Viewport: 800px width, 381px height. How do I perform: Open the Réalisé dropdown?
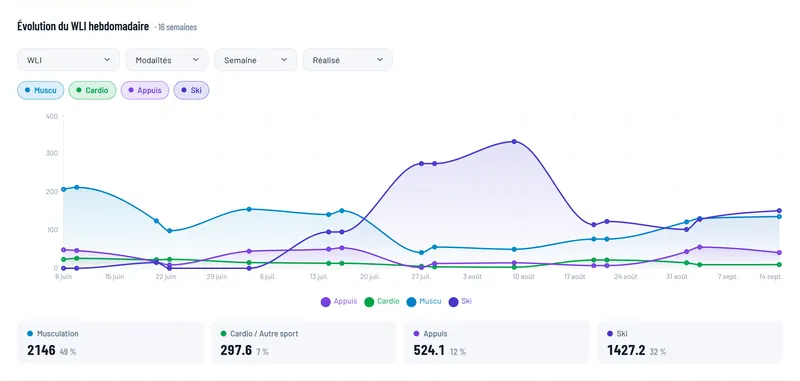[348, 60]
